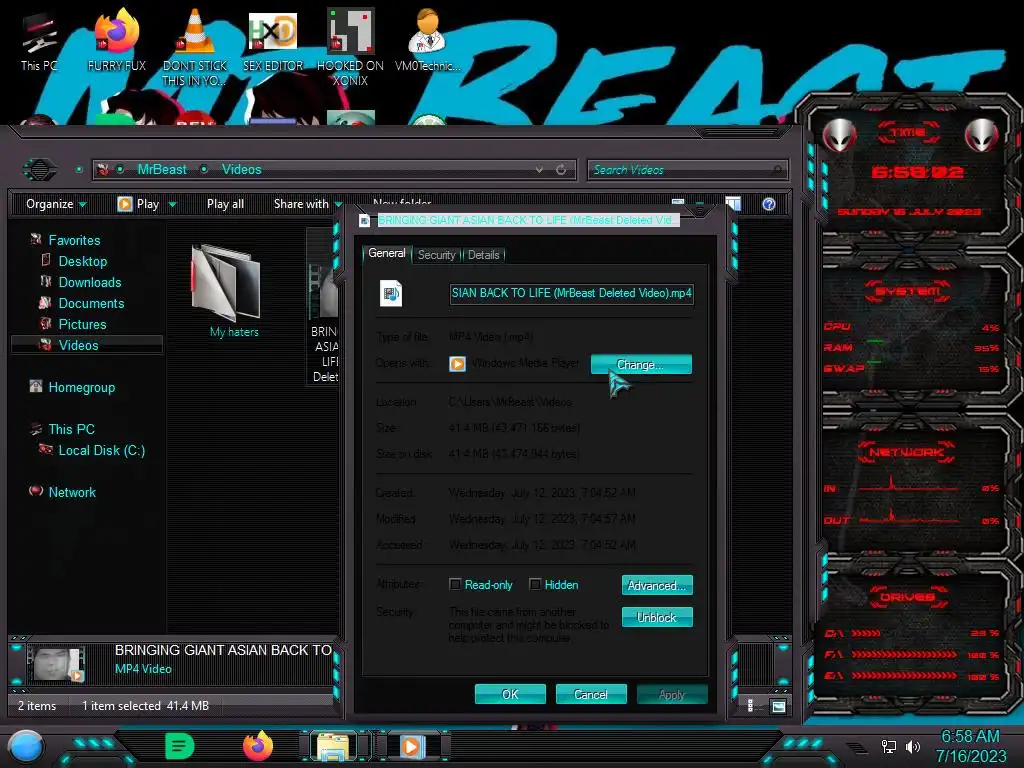Viewport: 1024px width, 768px height.
Task: Click the file name field in Properties
Action: pyautogui.click(x=571, y=293)
